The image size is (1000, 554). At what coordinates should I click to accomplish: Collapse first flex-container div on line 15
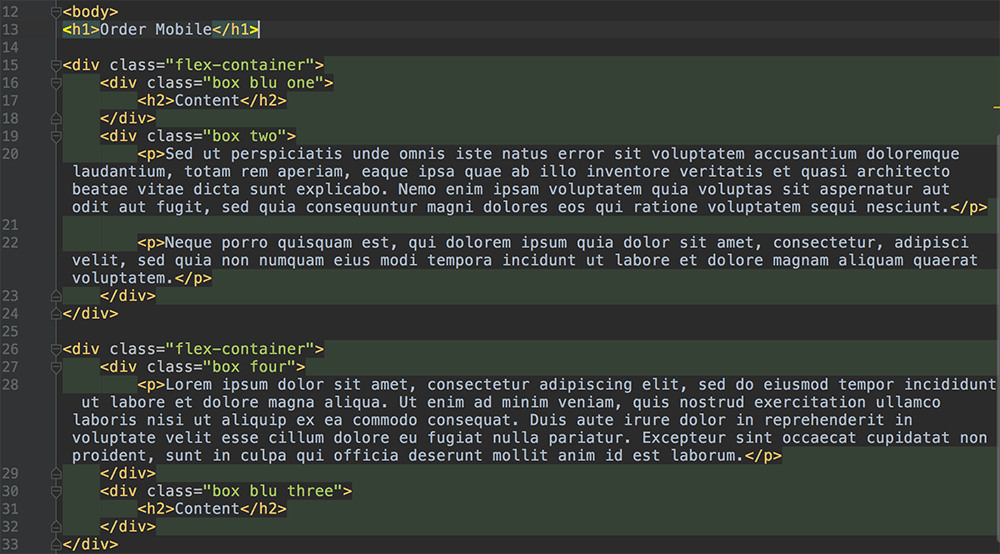(x=56, y=65)
